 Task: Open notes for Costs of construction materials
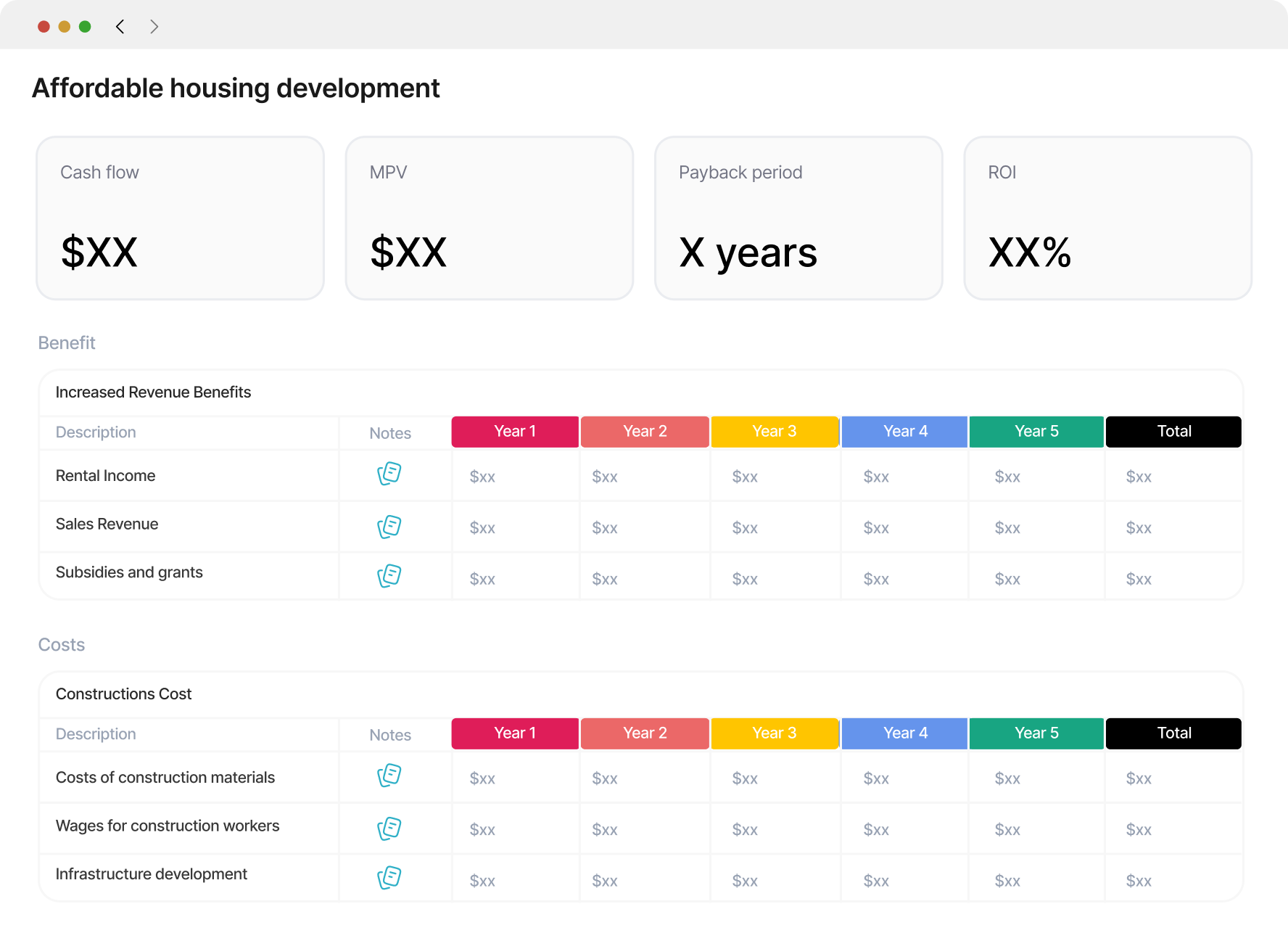[389, 776]
